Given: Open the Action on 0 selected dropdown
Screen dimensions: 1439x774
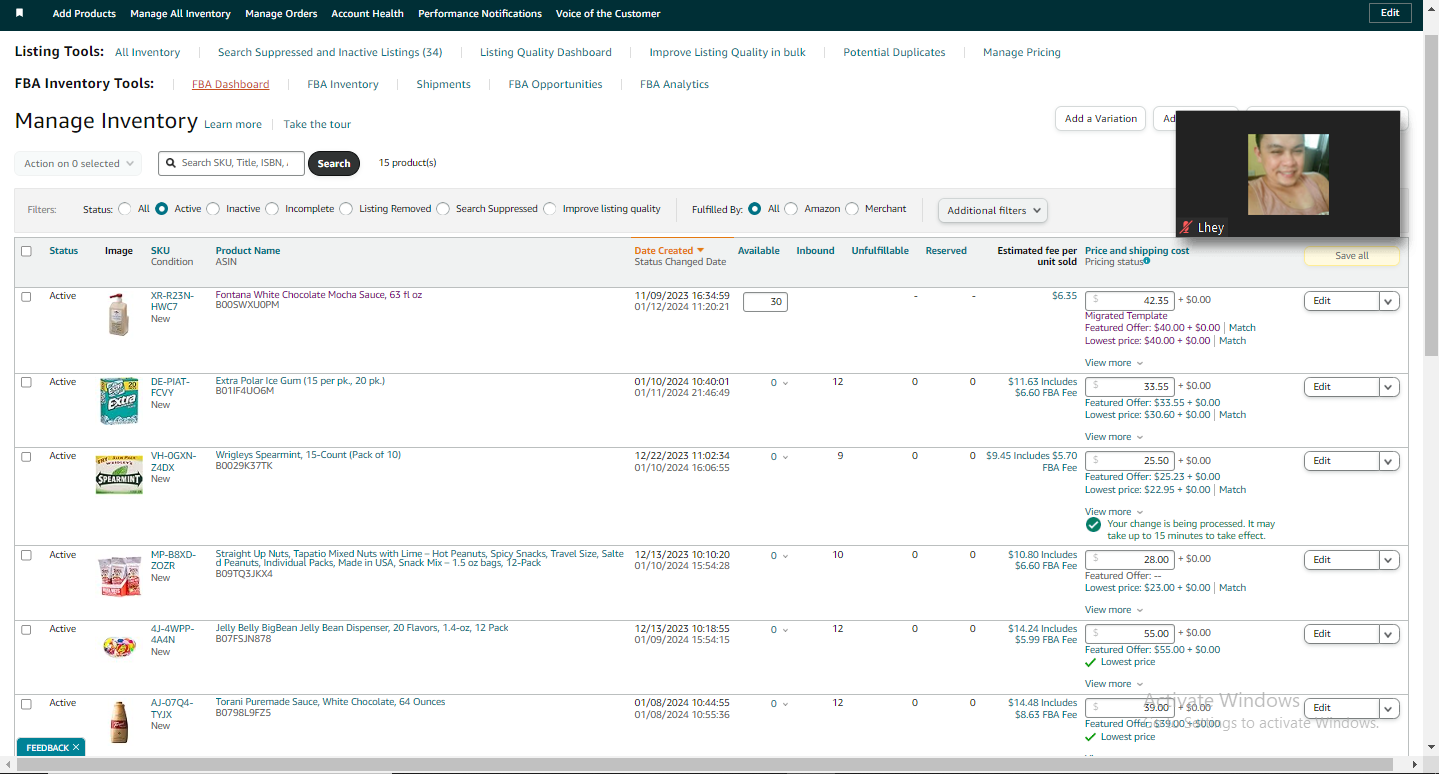Looking at the screenshot, I should click(78, 163).
